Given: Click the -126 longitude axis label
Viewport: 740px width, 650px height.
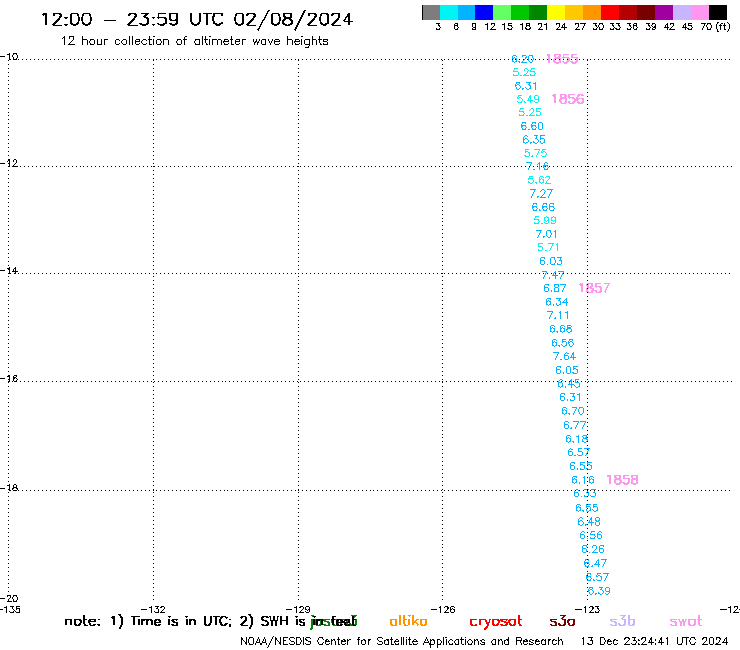Looking at the screenshot, I should click(x=443, y=609).
